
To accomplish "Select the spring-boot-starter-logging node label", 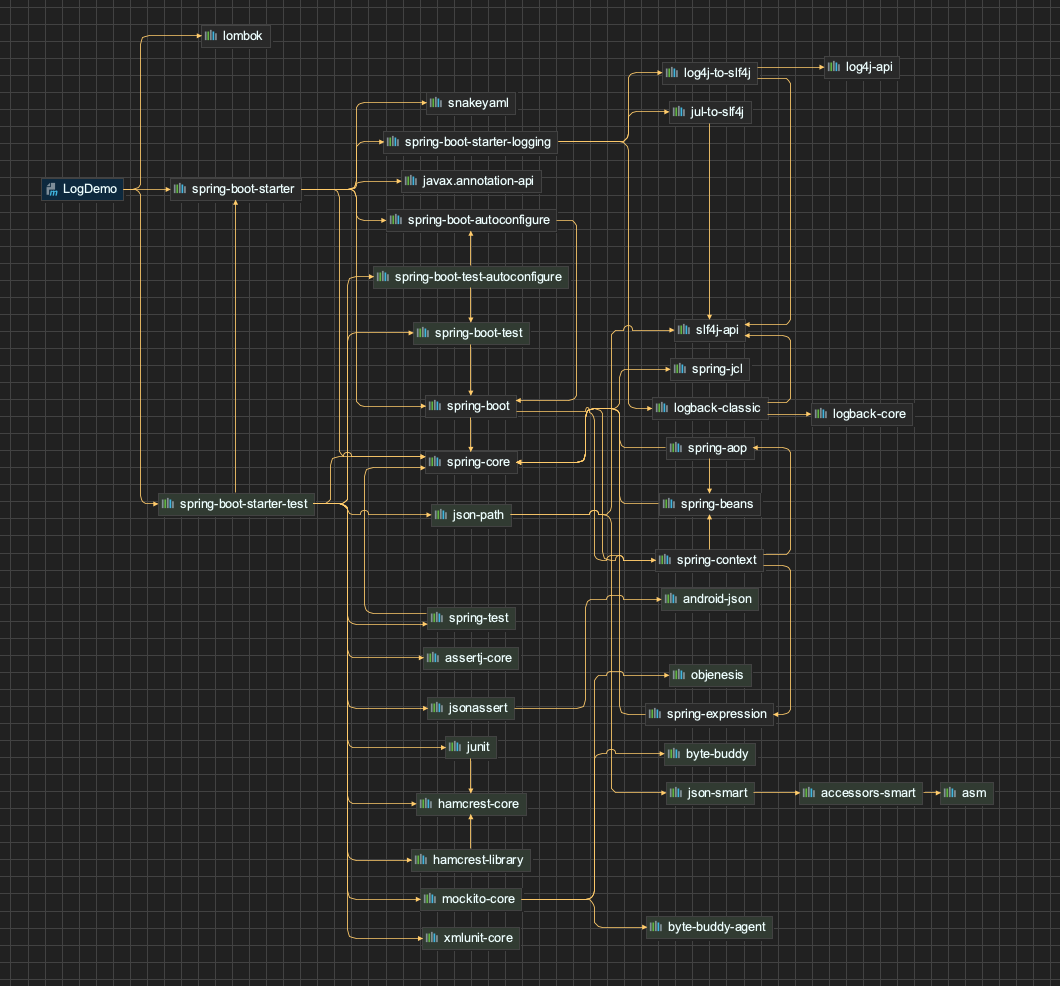I will [x=478, y=142].
